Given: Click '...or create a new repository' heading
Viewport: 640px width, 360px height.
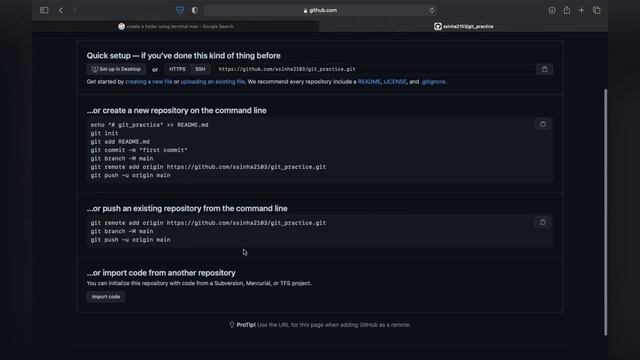Looking at the screenshot, I should (x=177, y=111).
